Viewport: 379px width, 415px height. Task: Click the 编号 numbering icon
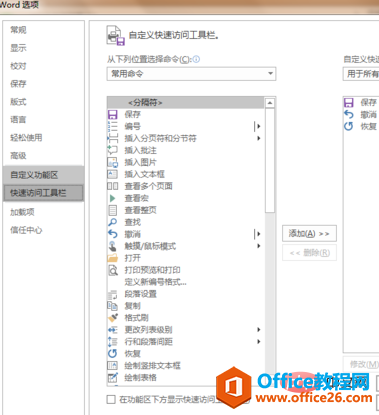pyautogui.click(x=113, y=126)
